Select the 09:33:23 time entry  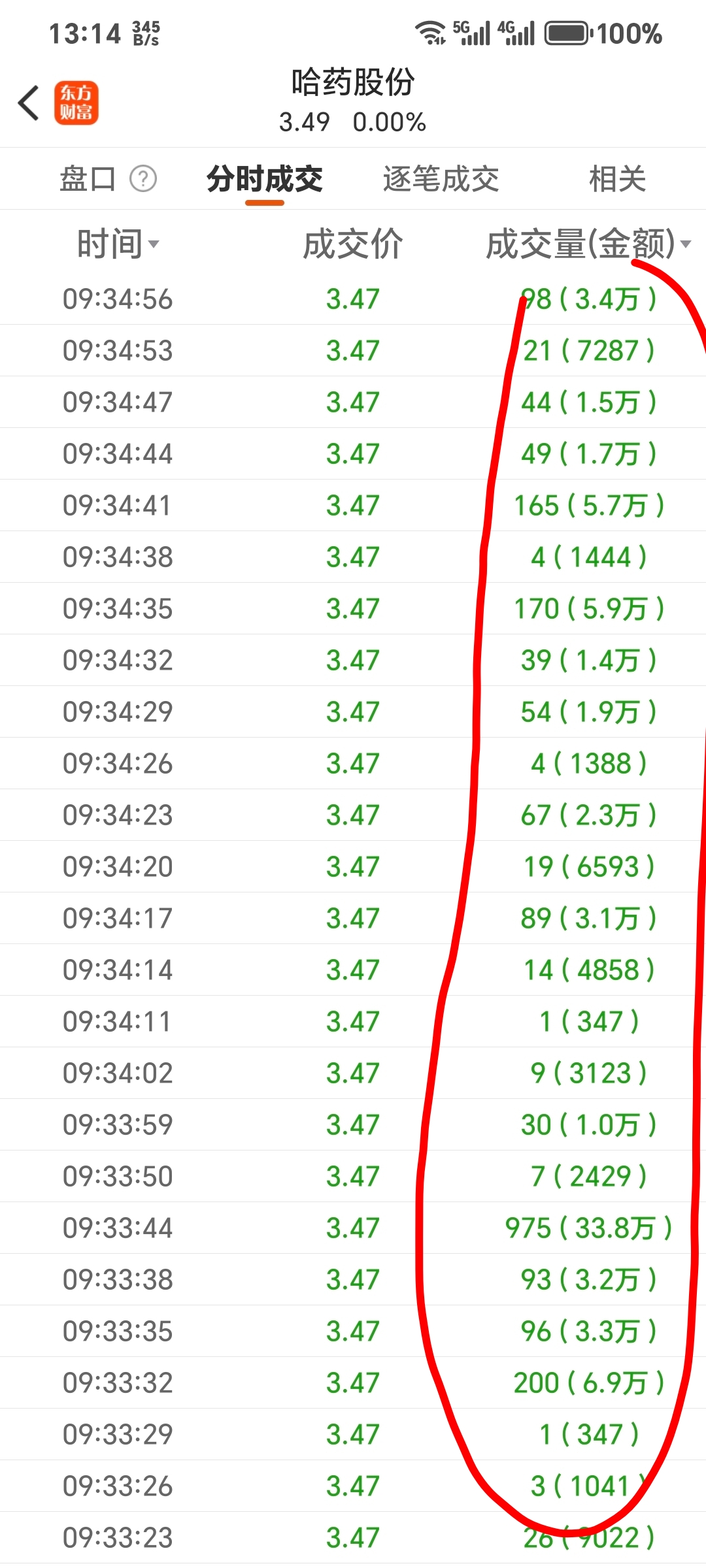118,1538
